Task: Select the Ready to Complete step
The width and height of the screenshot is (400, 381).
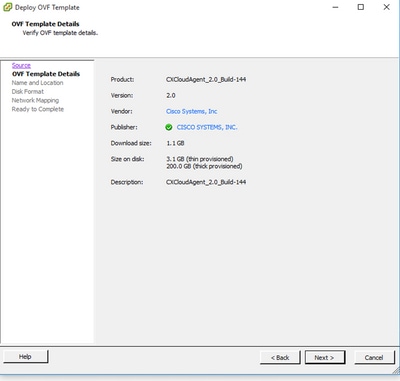Action: point(38,109)
